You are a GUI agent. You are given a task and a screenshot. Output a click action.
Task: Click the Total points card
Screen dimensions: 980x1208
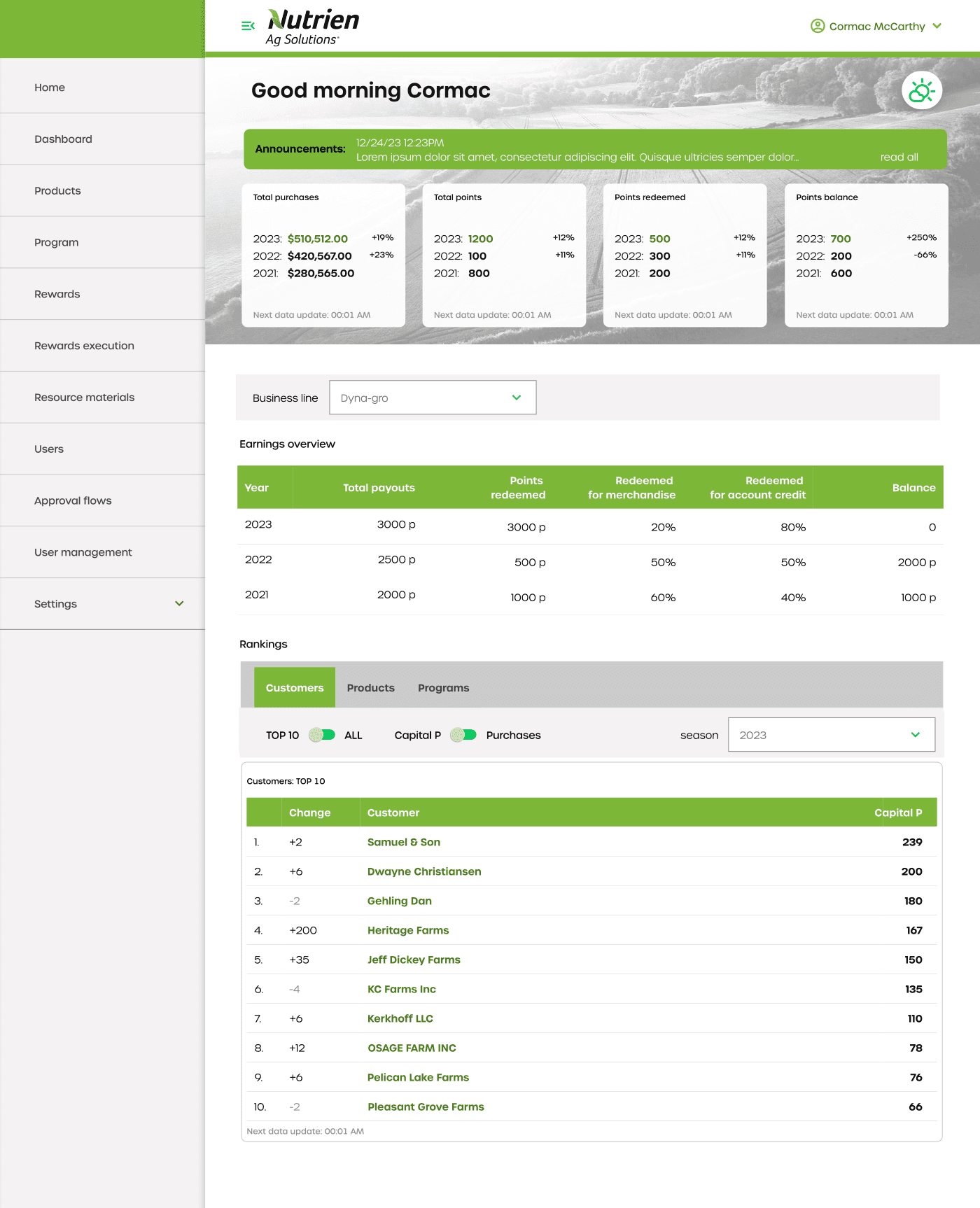[x=504, y=255]
